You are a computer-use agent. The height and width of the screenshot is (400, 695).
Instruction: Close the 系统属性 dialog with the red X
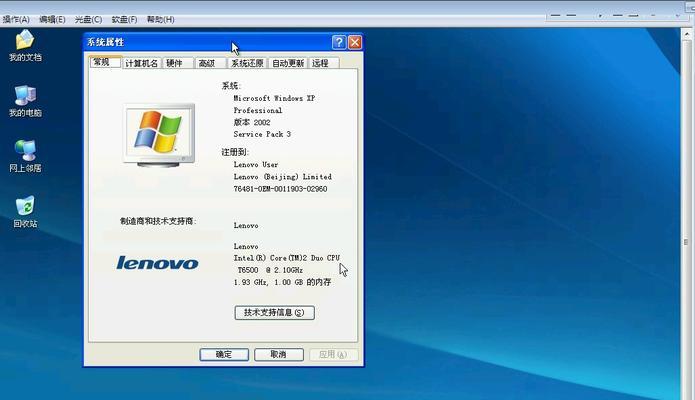point(355,42)
